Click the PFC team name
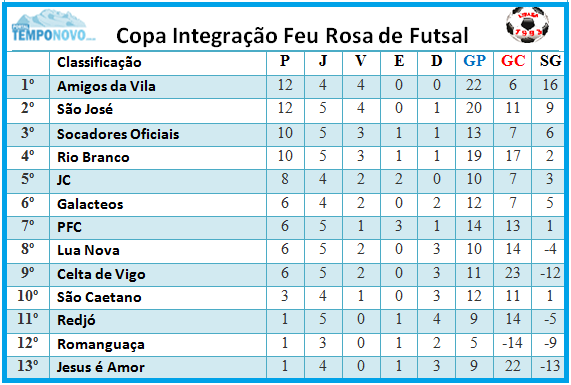Image resolution: width=571 pixels, height=385 pixels. [x=69, y=227]
